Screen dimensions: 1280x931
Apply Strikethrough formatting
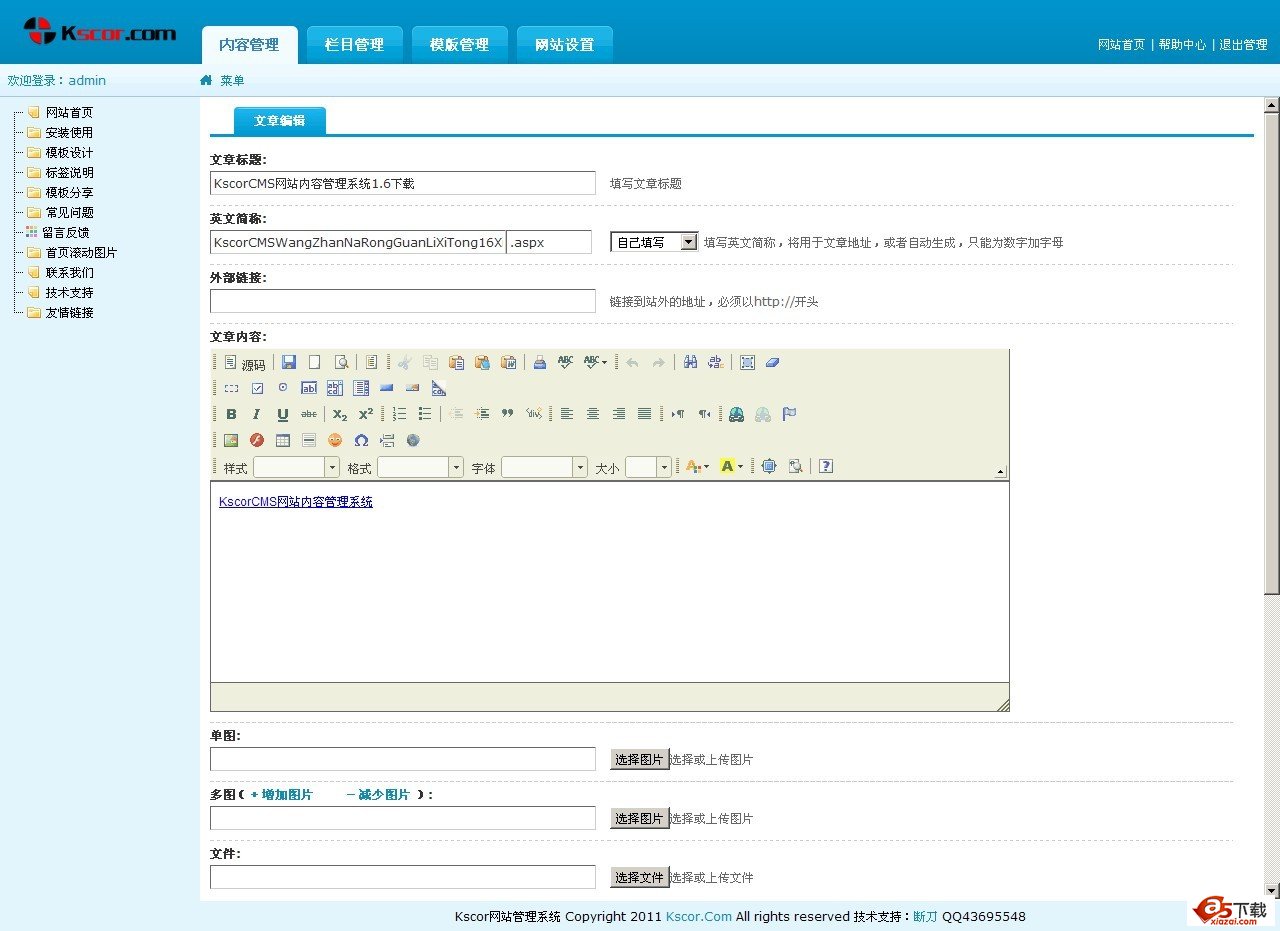pyautogui.click(x=309, y=414)
